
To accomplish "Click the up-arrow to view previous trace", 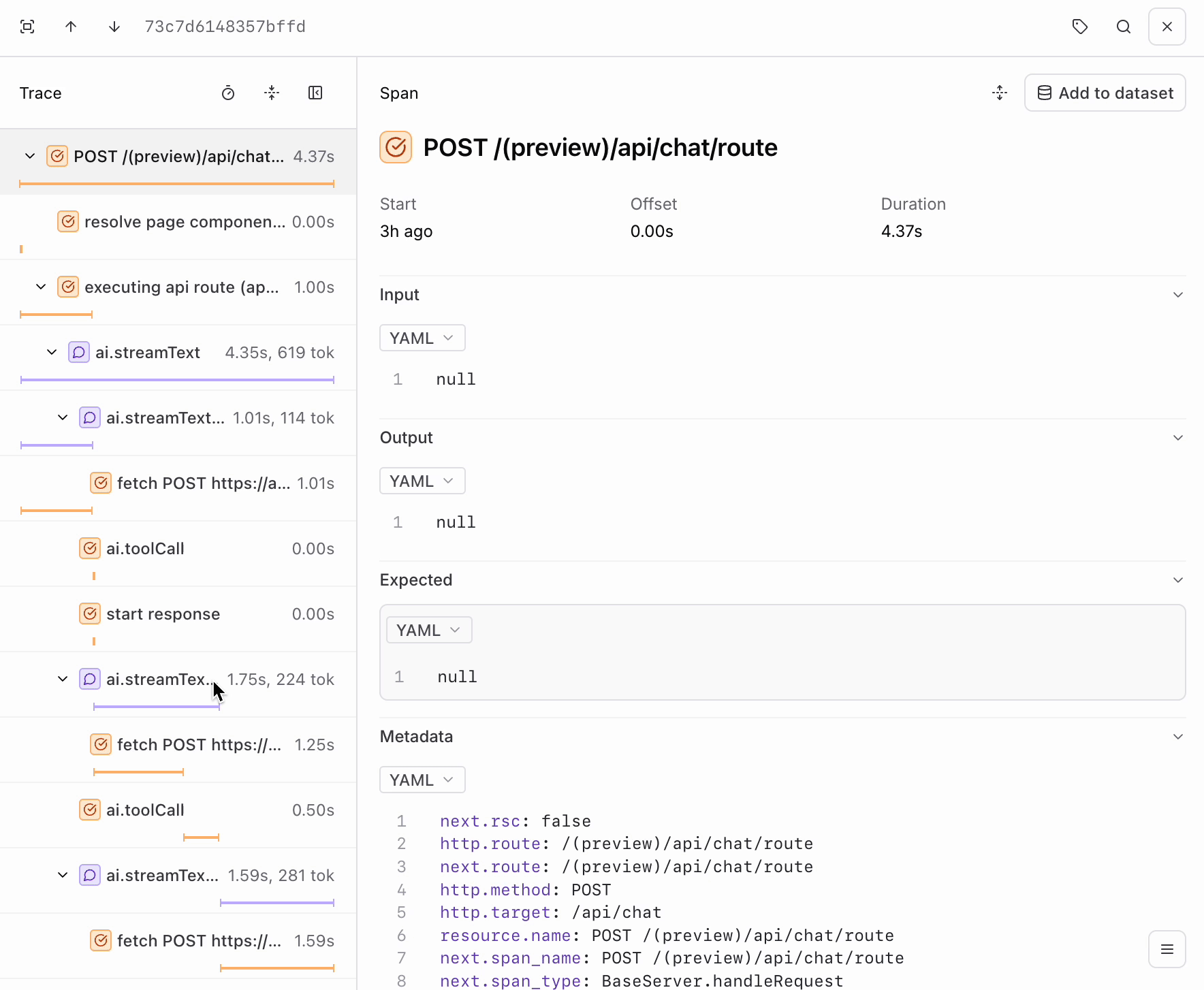I will [71, 27].
